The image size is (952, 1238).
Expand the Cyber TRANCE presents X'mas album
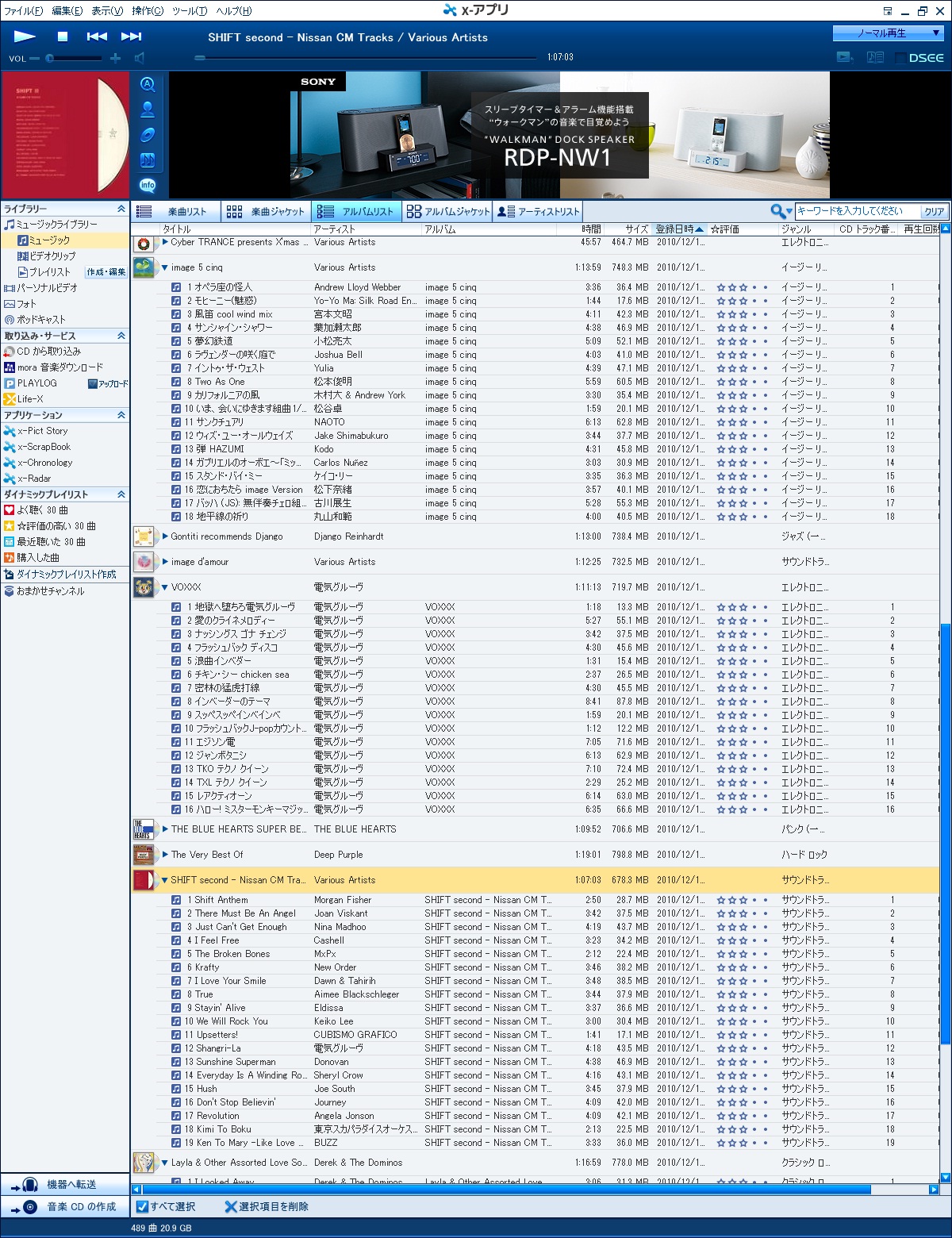point(165,242)
